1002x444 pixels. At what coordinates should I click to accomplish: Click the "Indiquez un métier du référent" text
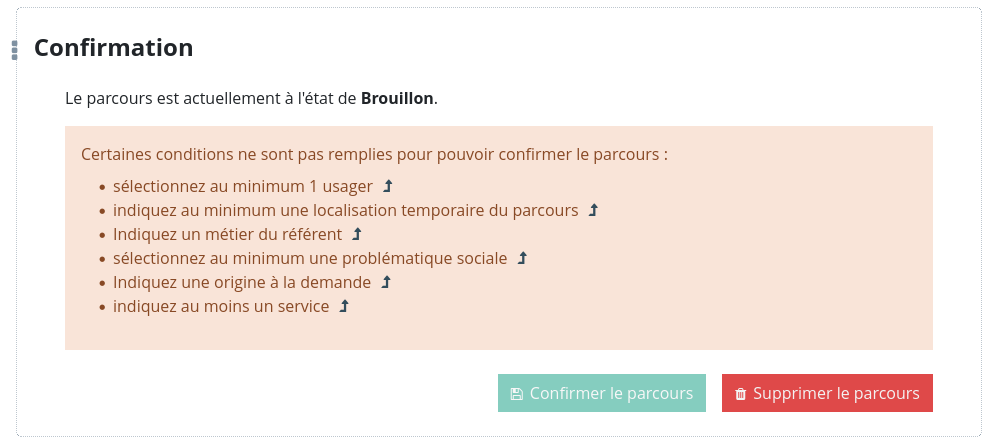point(228,234)
